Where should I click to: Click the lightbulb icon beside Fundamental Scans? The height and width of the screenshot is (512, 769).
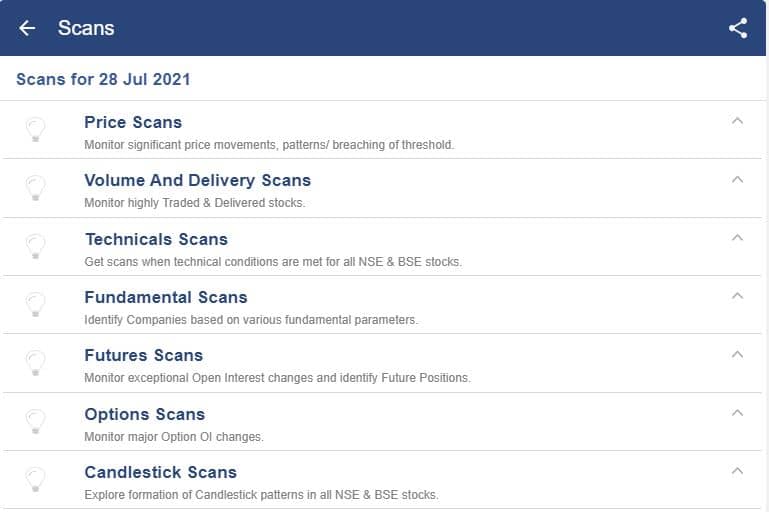(35, 305)
